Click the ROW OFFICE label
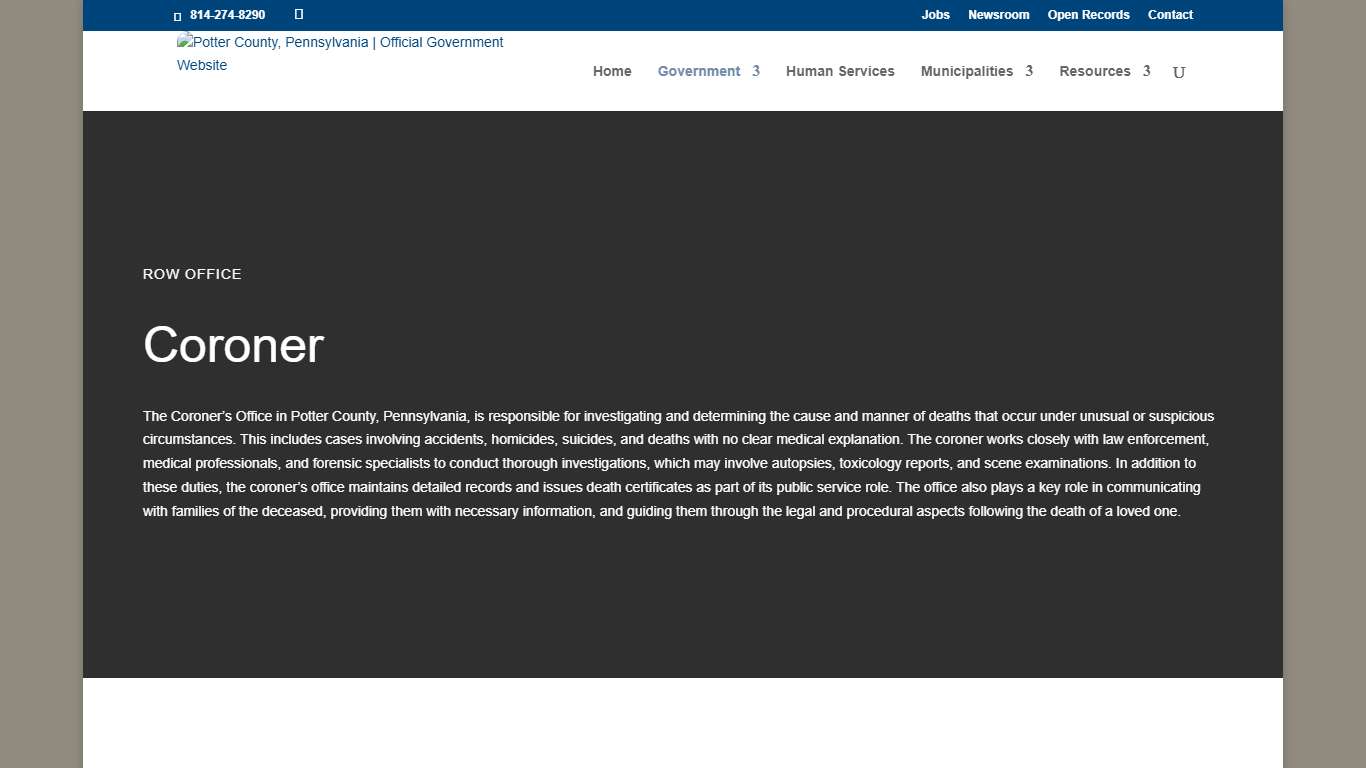Image resolution: width=1366 pixels, height=768 pixels. click(192, 274)
